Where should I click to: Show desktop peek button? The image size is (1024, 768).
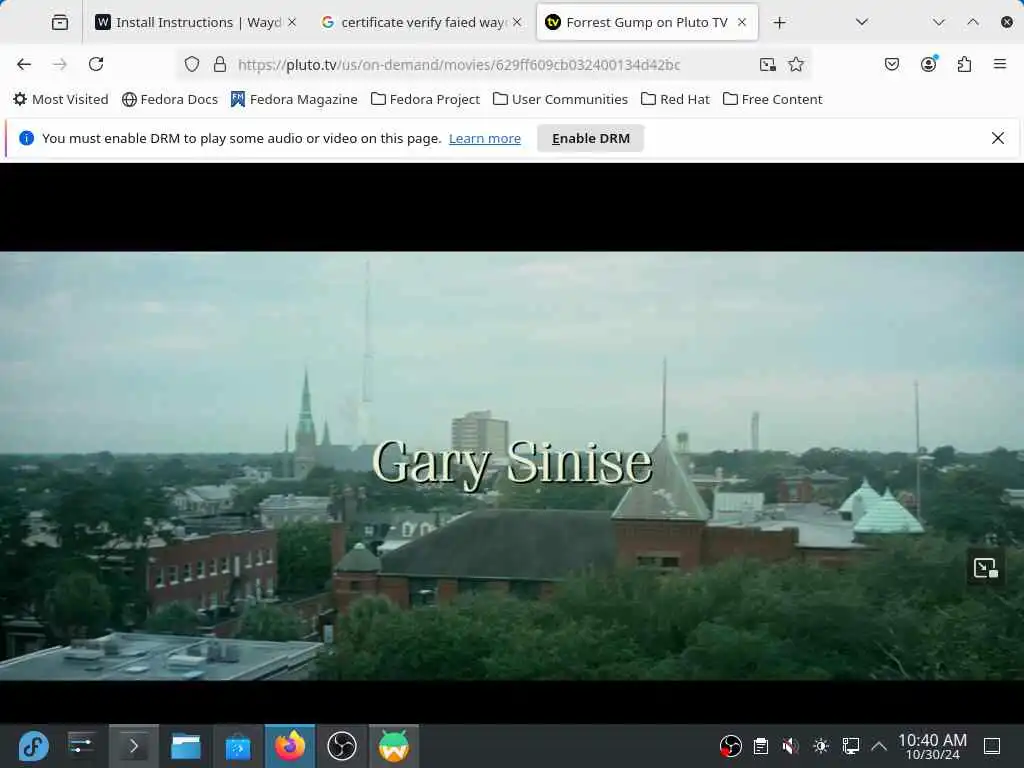pyautogui.click(x=992, y=746)
